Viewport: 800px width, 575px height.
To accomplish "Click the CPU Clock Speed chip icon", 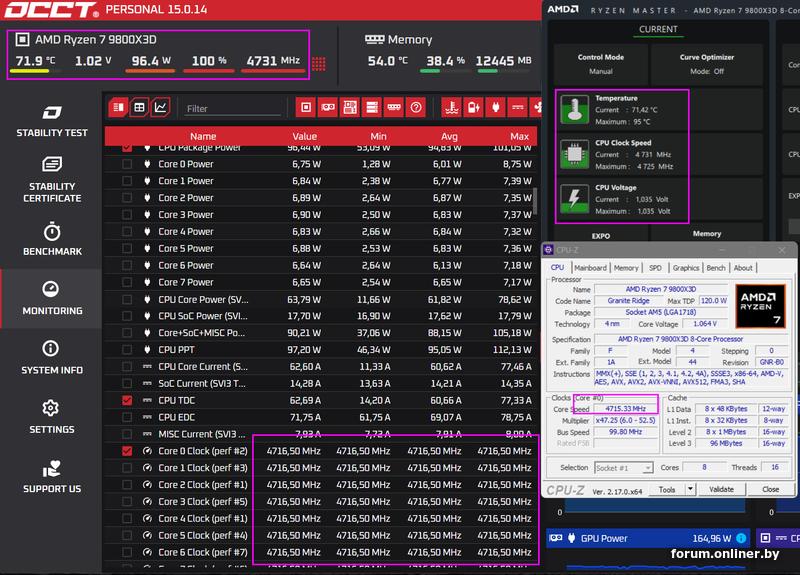I will (574, 154).
